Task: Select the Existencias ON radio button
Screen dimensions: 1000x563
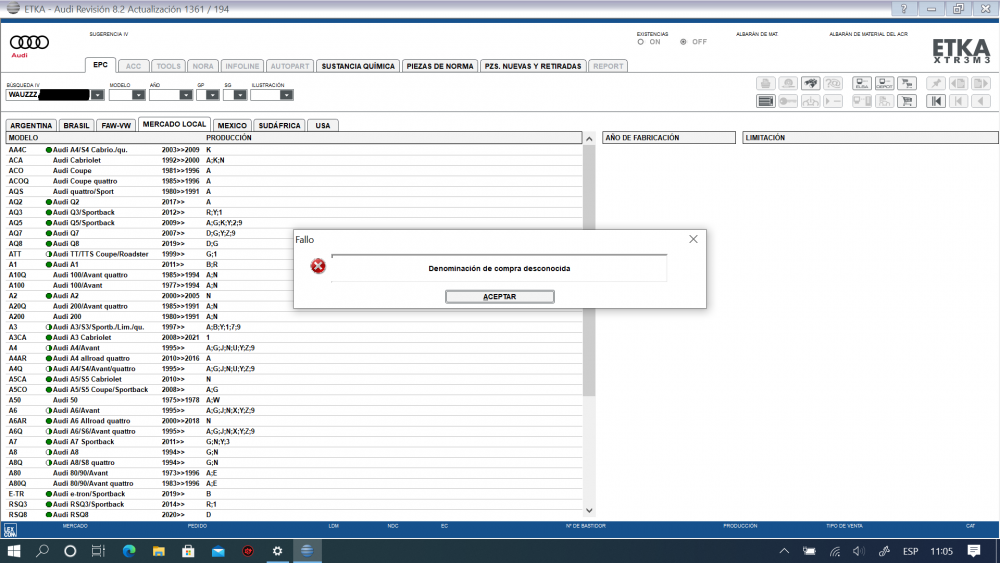Action: [x=641, y=42]
